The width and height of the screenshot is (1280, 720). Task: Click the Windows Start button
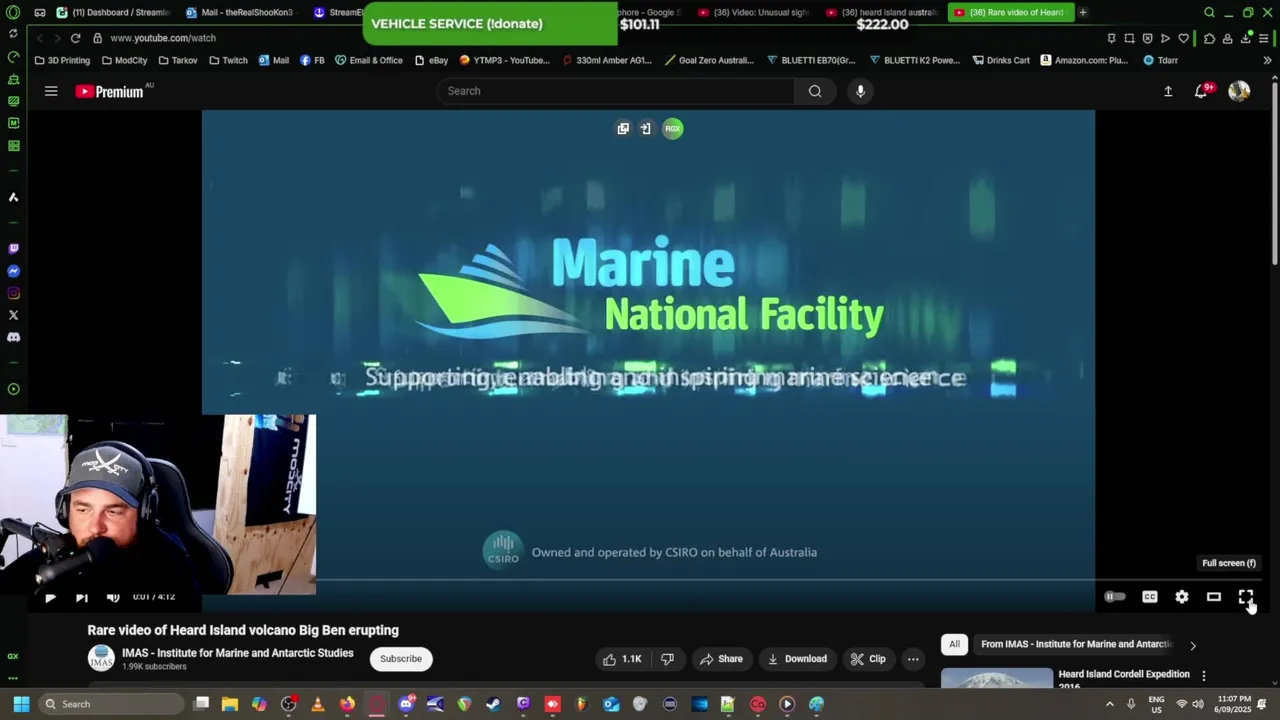point(21,704)
